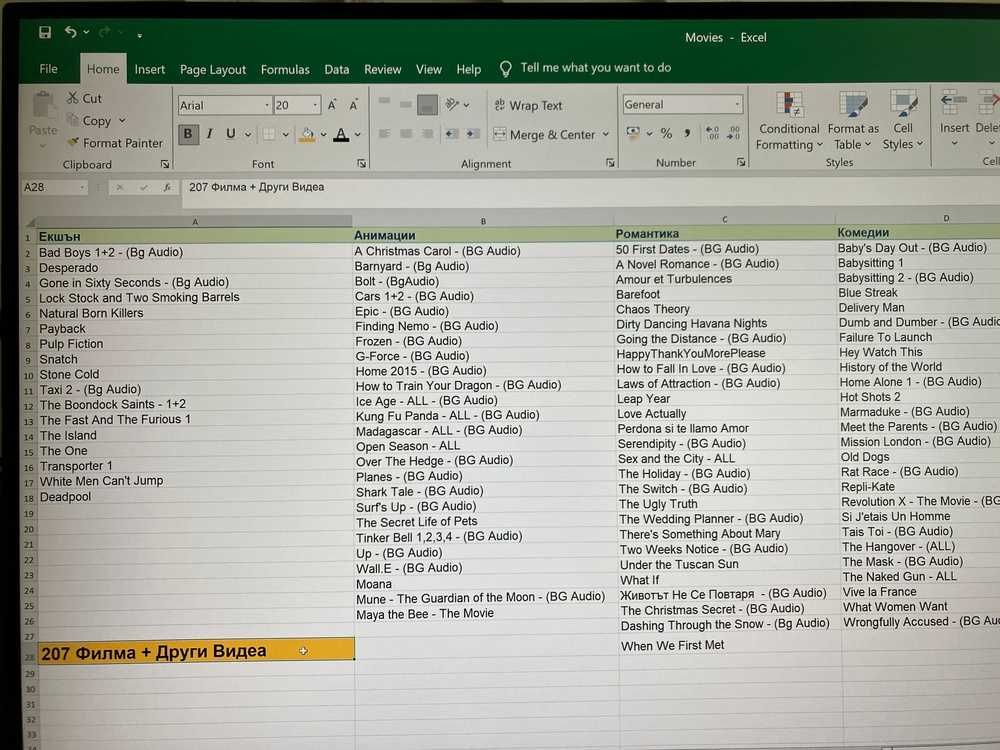Click the Borders icon
The image size is (1000, 750).
point(269,134)
